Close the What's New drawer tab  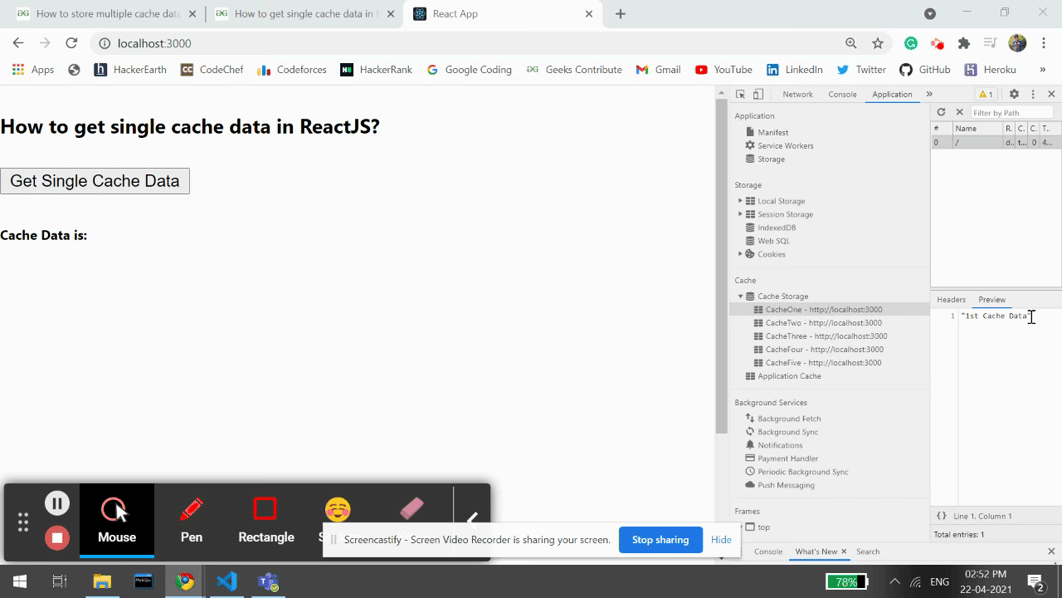pyautogui.click(x=844, y=551)
